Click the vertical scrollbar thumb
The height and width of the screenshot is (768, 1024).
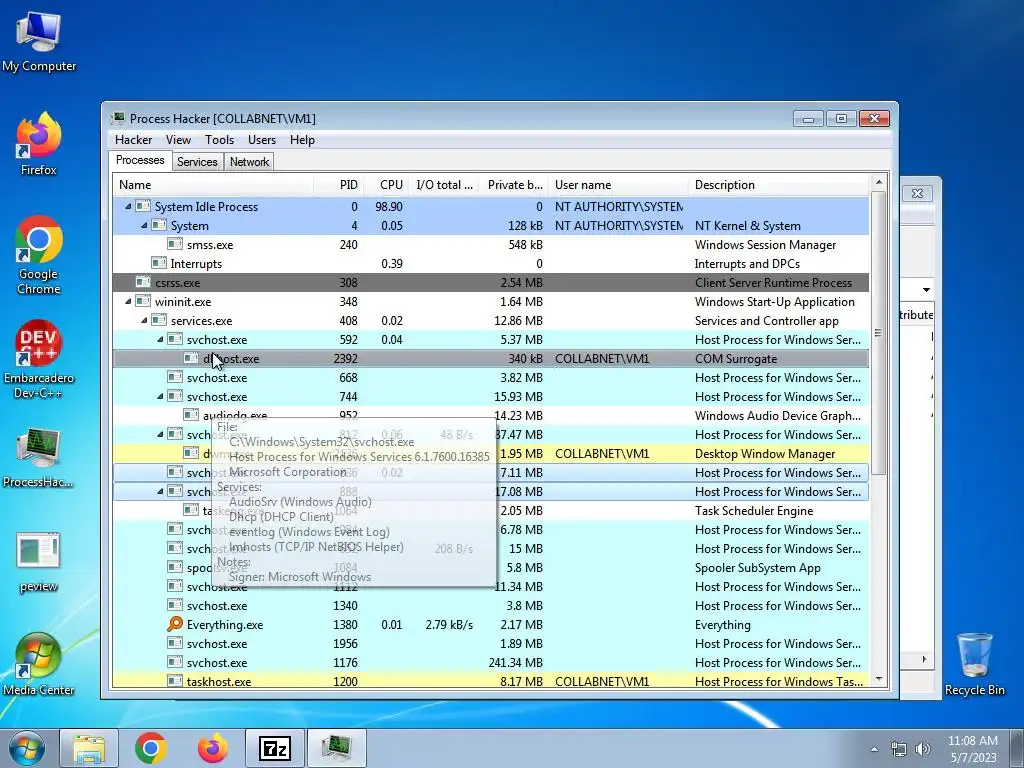pyautogui.click(x=879, y=333)
